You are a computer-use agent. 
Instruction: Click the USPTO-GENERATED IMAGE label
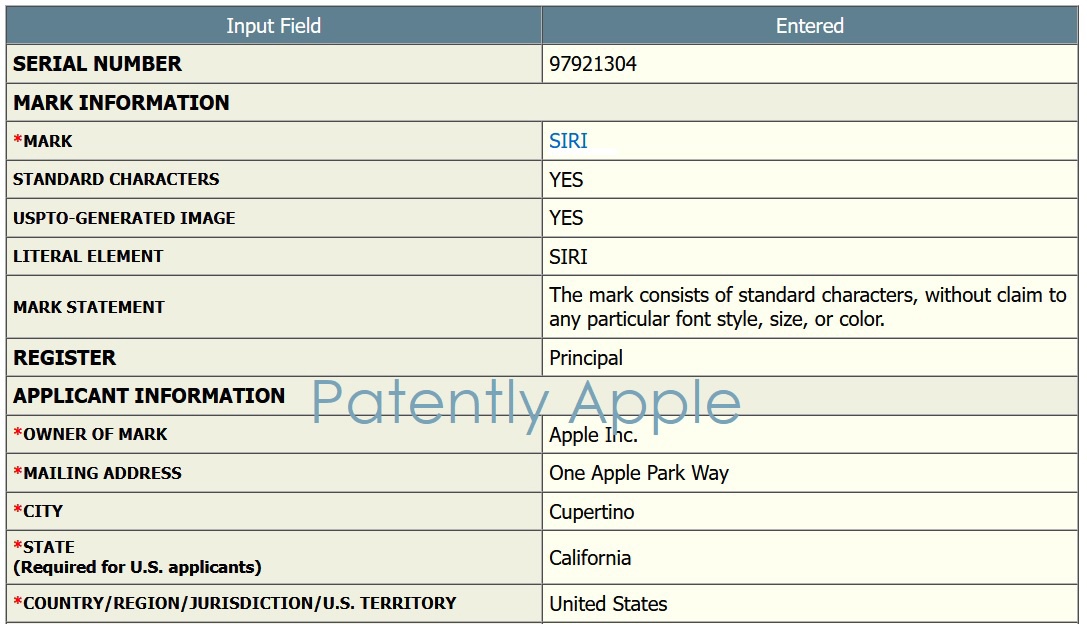coord(124,218)
